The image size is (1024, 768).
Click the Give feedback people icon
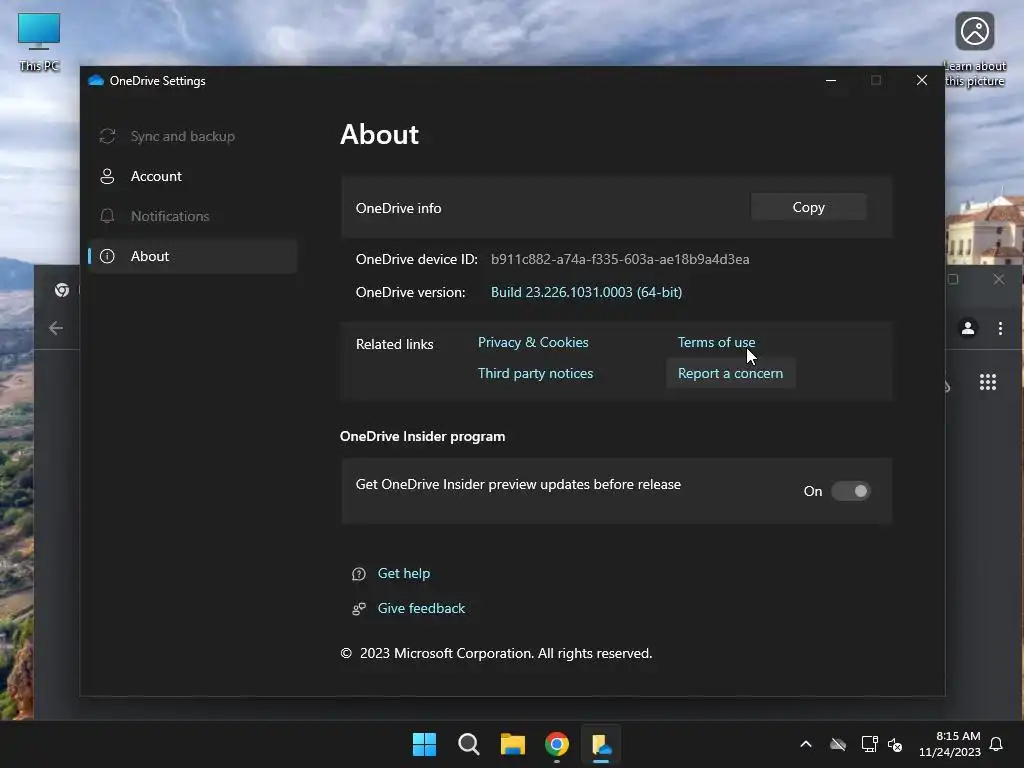point(359,609)
